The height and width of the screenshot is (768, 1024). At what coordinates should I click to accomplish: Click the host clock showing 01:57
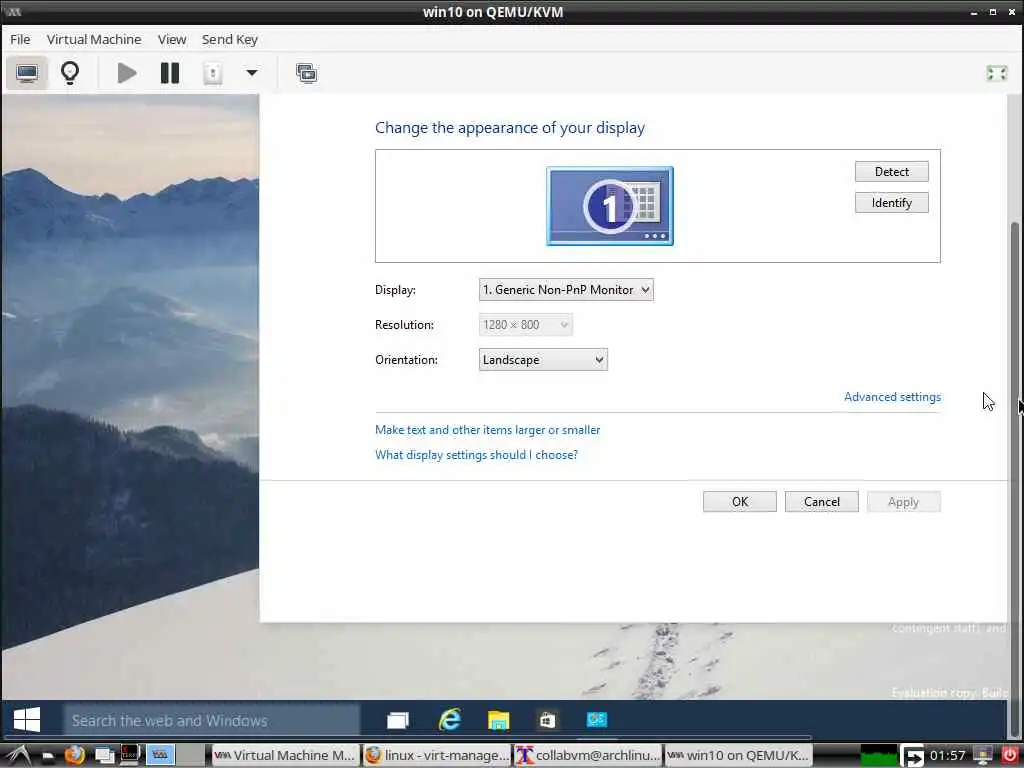(948, 756)
